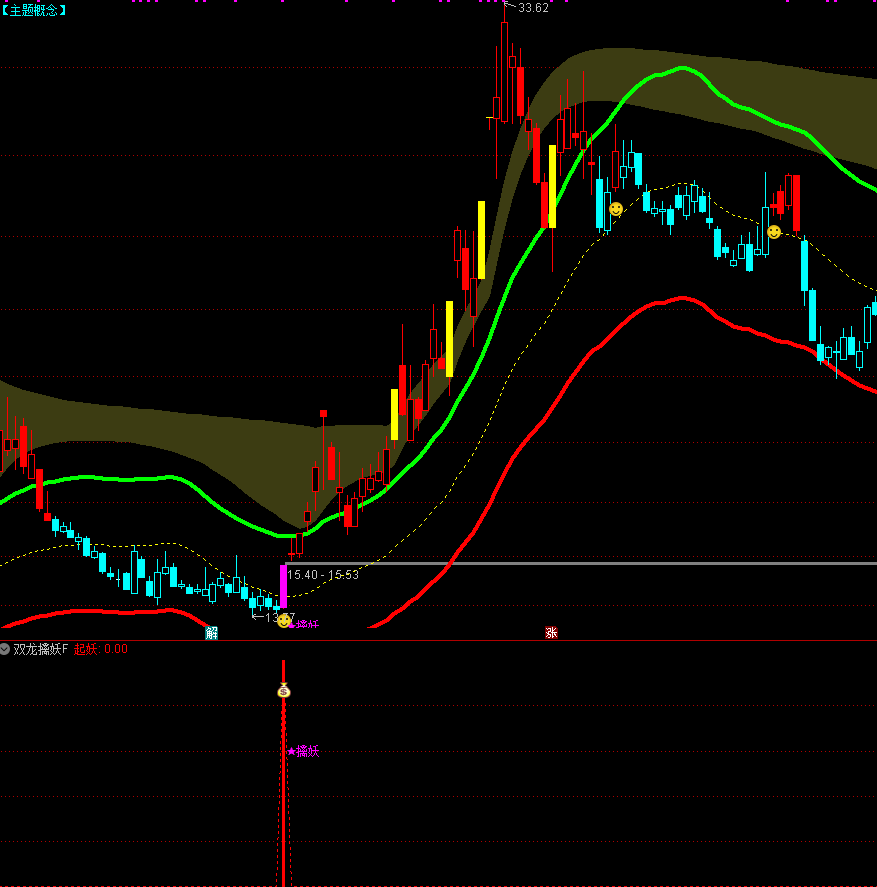This screenshot has width=877, height=887.
Task: Open the 涨 marker icon
Action: [551, 632]
